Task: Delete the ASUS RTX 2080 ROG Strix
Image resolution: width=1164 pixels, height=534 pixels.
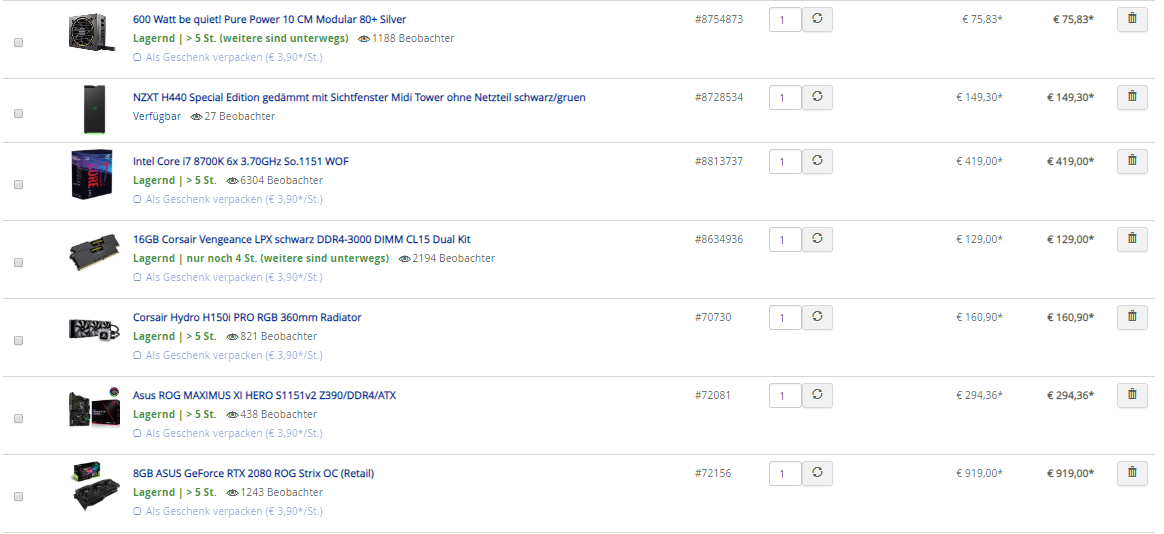Action: (1131, 472)
